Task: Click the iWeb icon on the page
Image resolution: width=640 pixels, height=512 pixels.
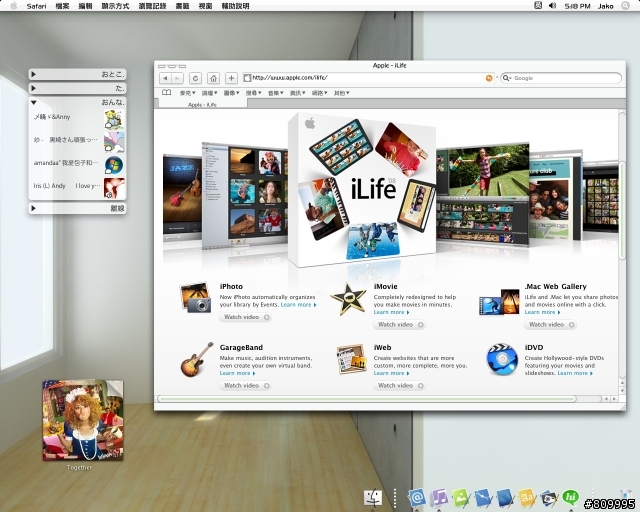Action: coord(351,359)
